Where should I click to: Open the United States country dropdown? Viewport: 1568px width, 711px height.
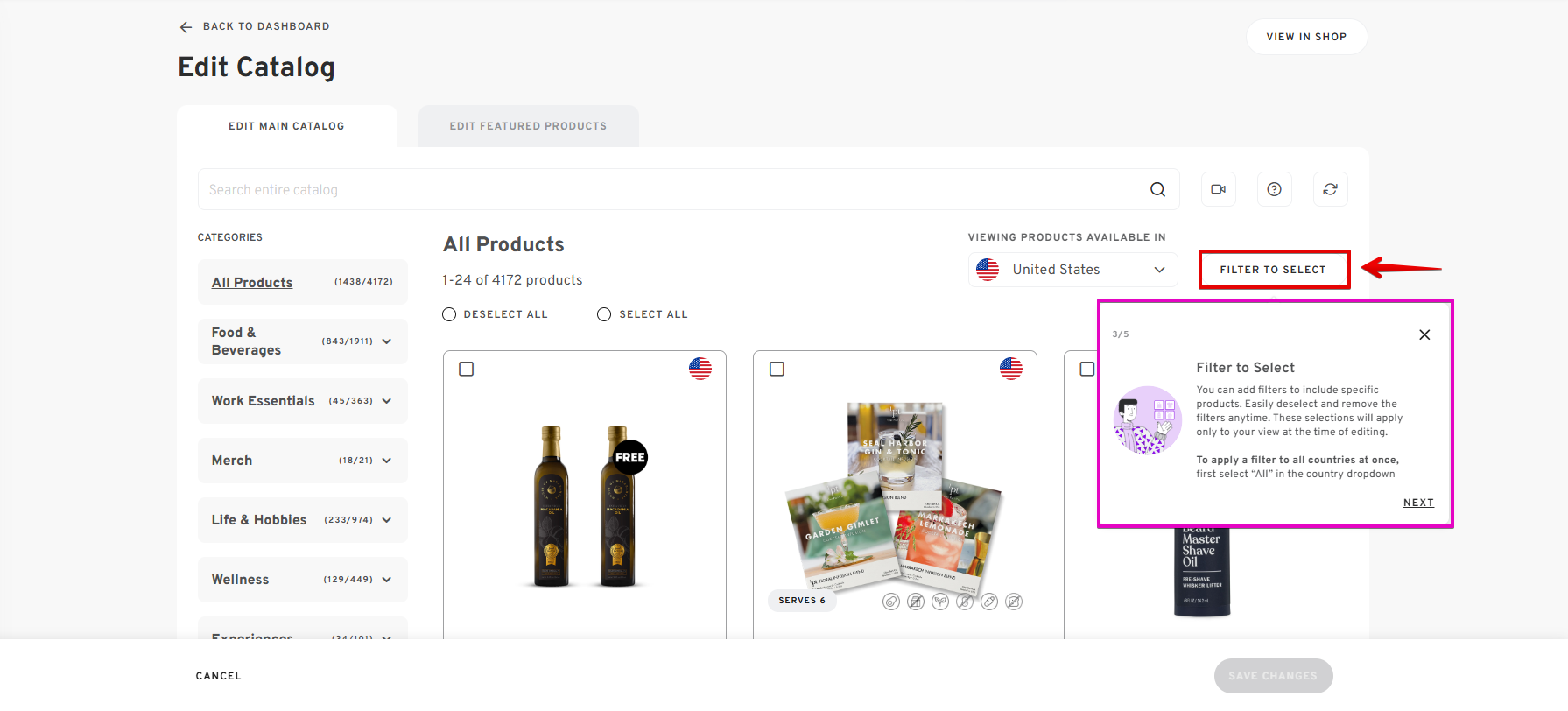[1072, 270]
